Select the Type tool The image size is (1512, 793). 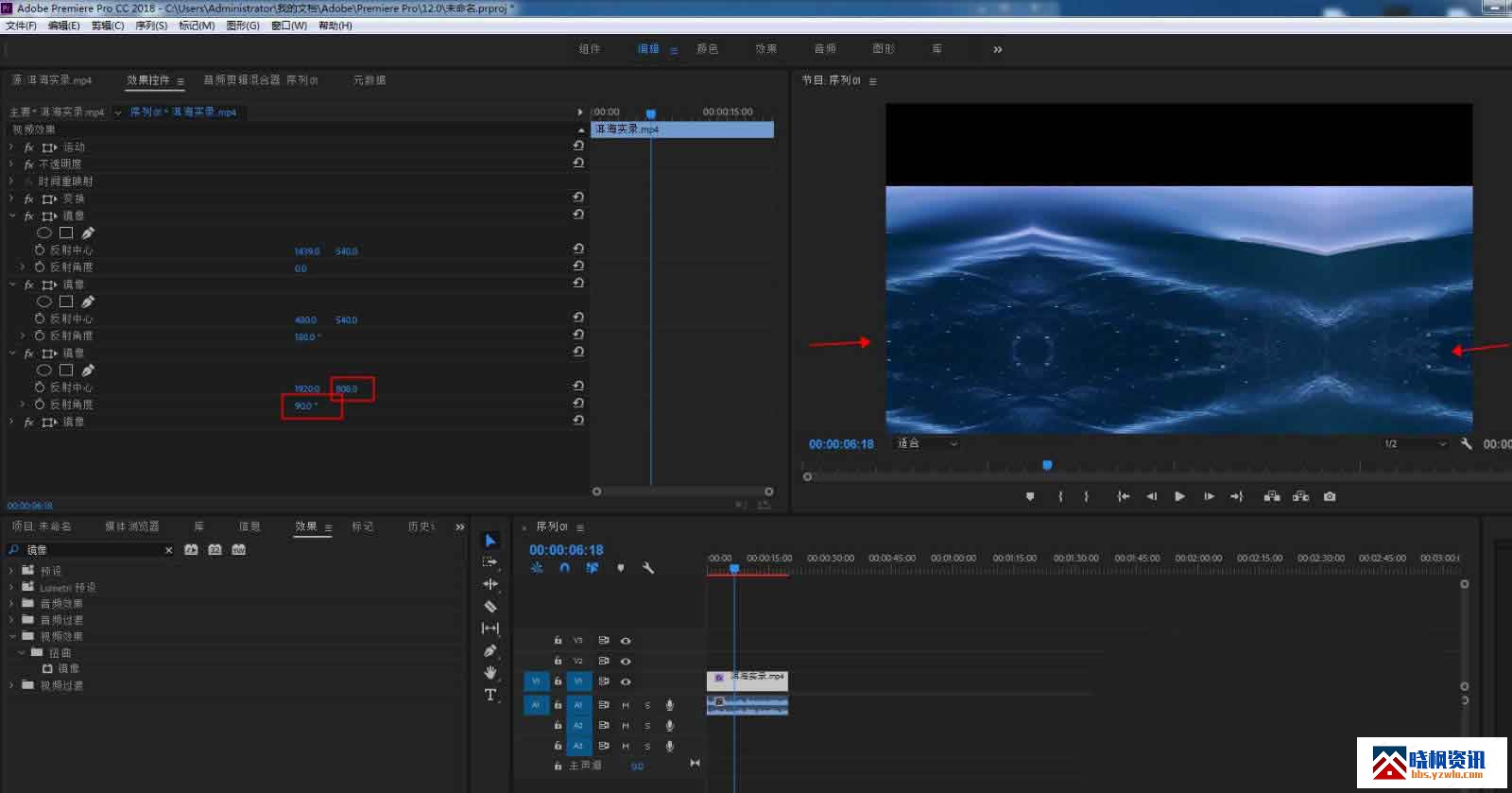tap(490, 695)
